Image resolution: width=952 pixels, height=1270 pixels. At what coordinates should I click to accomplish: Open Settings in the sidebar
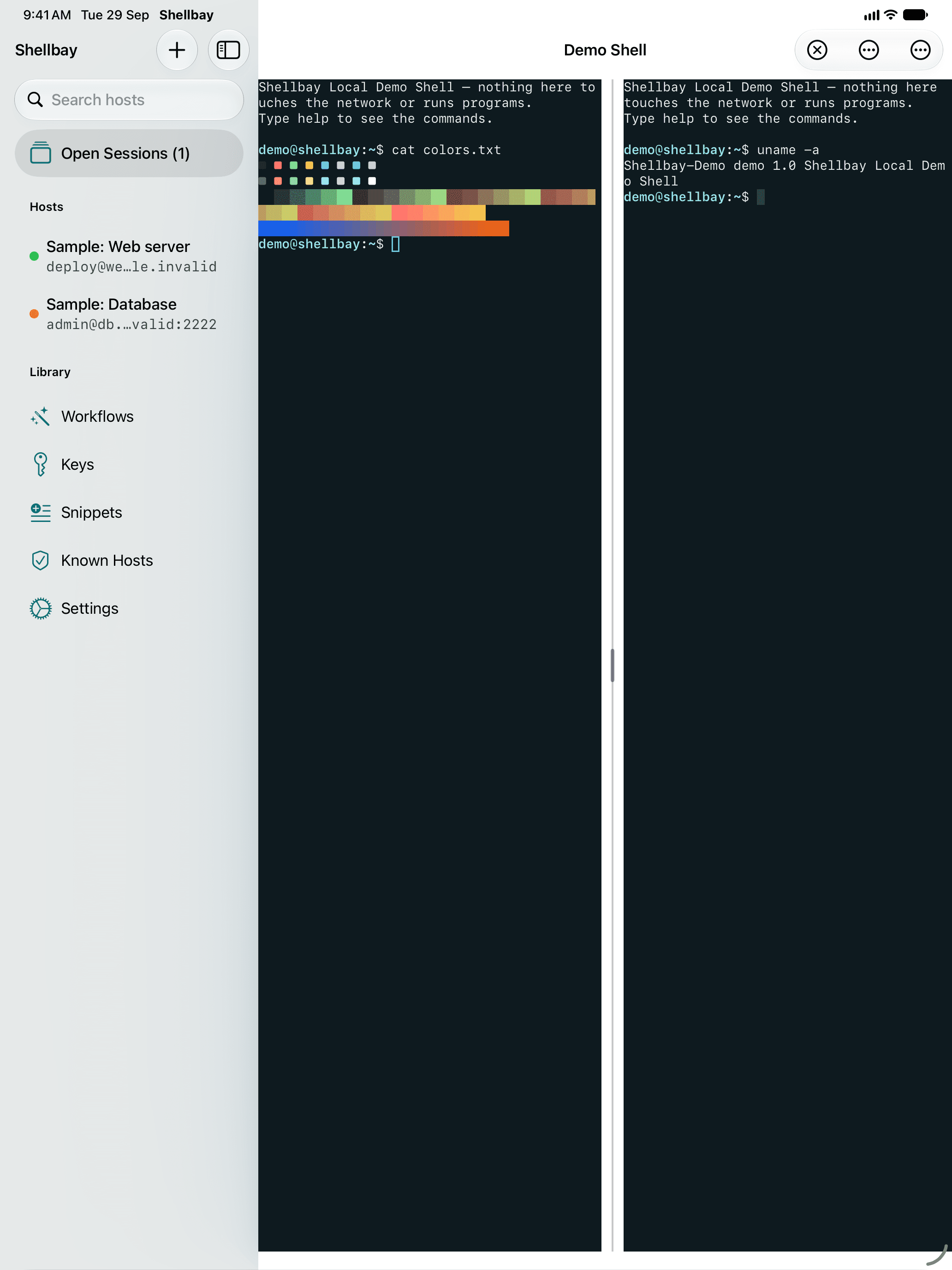[x=129, y=609]
